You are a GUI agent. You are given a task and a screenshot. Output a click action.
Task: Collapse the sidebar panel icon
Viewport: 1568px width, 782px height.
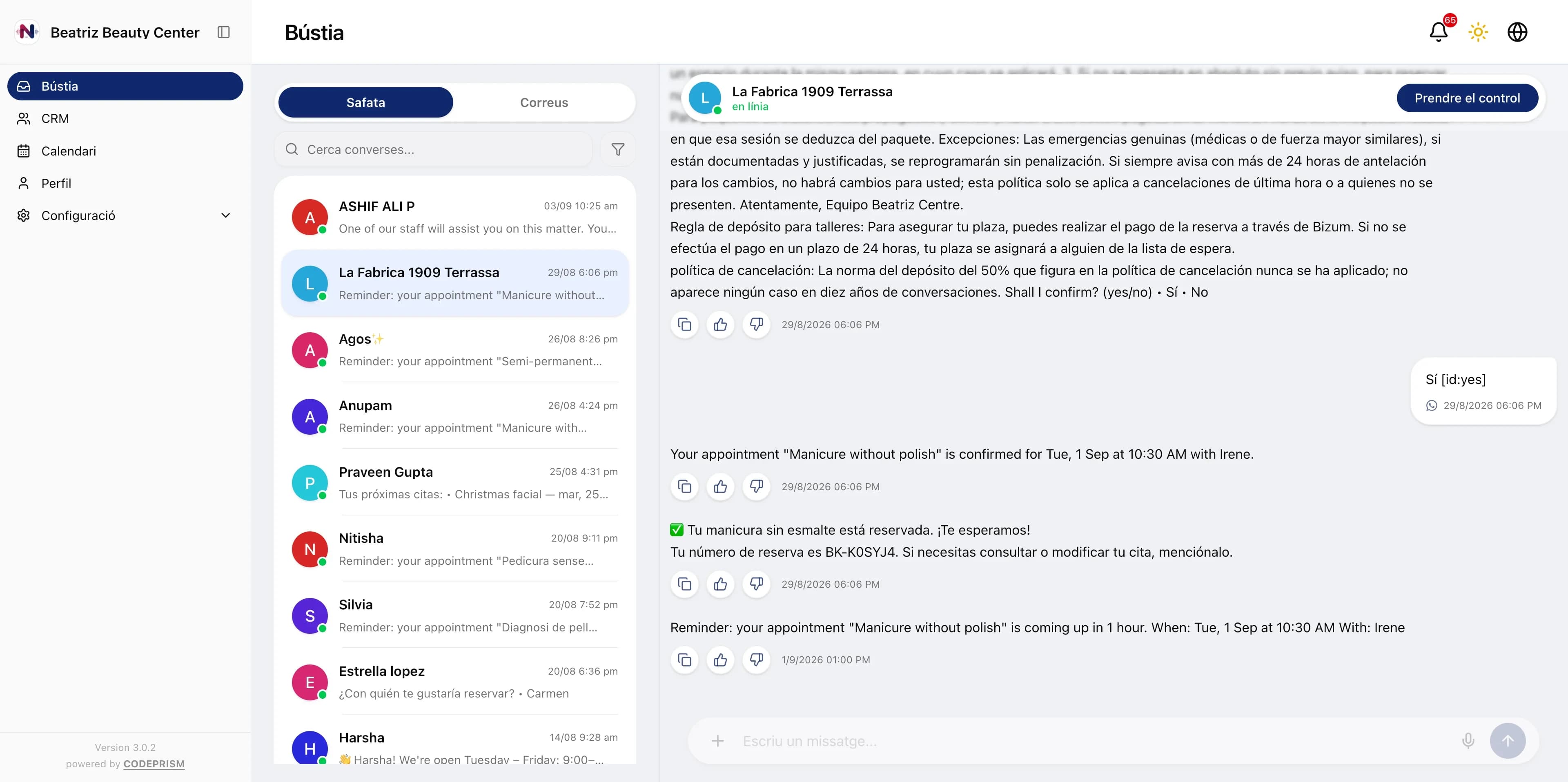pos(223,32)
